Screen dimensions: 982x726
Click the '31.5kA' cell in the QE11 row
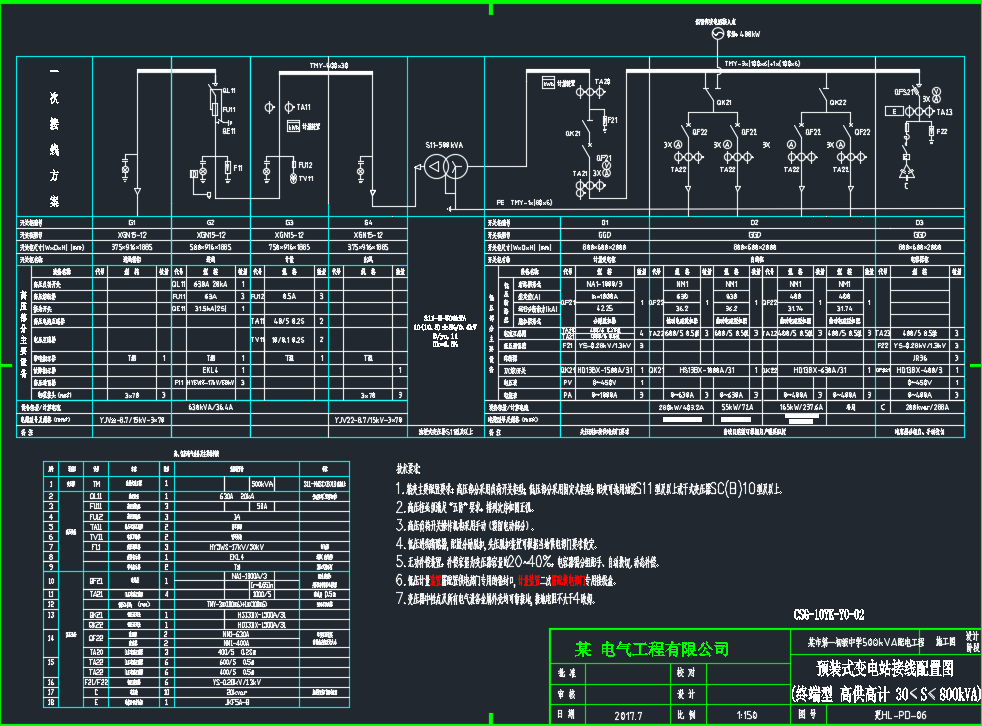(x=210, y=309)
